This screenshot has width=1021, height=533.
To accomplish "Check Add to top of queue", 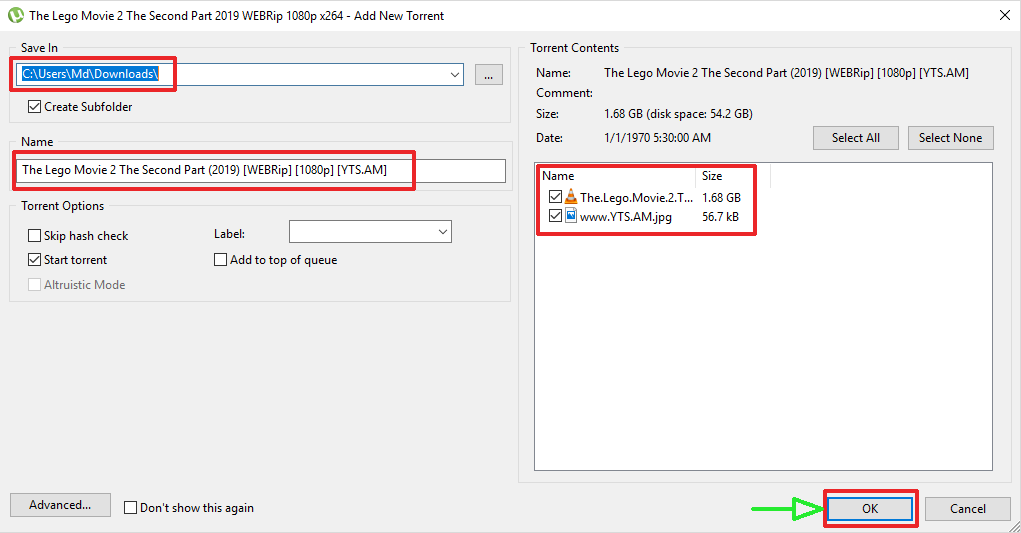I will click(x=220, y=260).
